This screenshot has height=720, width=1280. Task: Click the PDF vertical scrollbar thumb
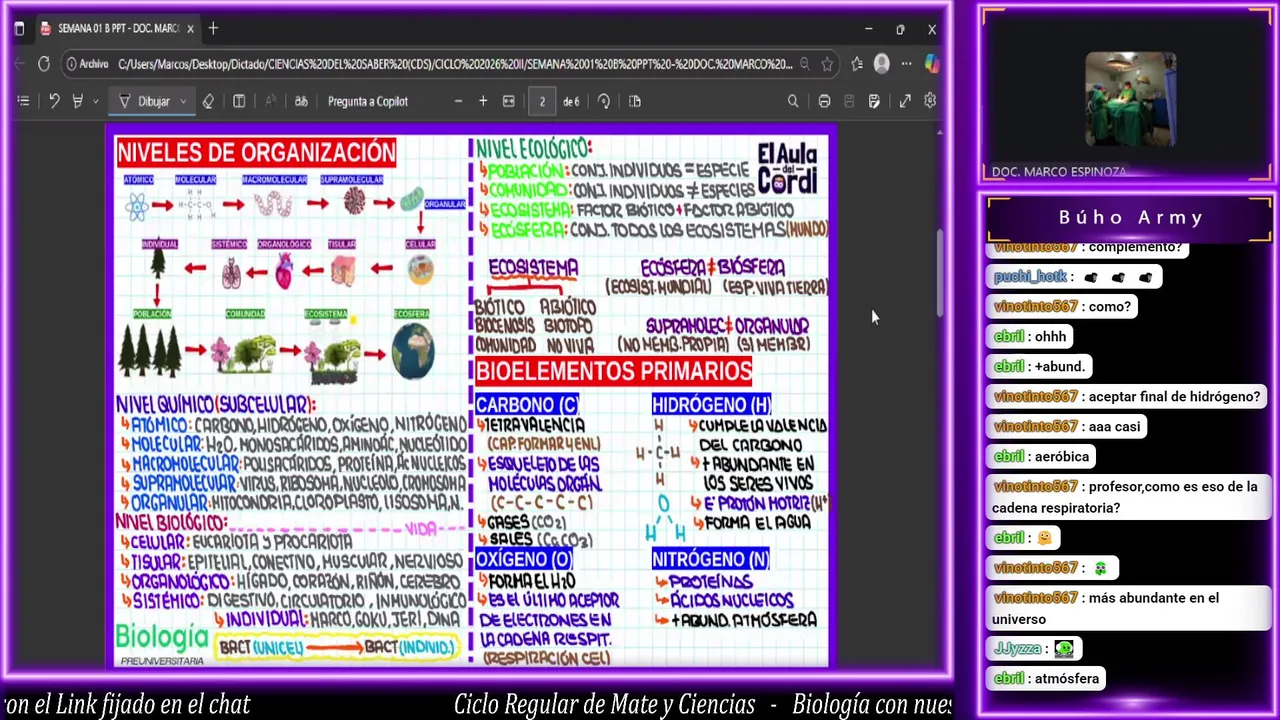(x=940, y=271)
